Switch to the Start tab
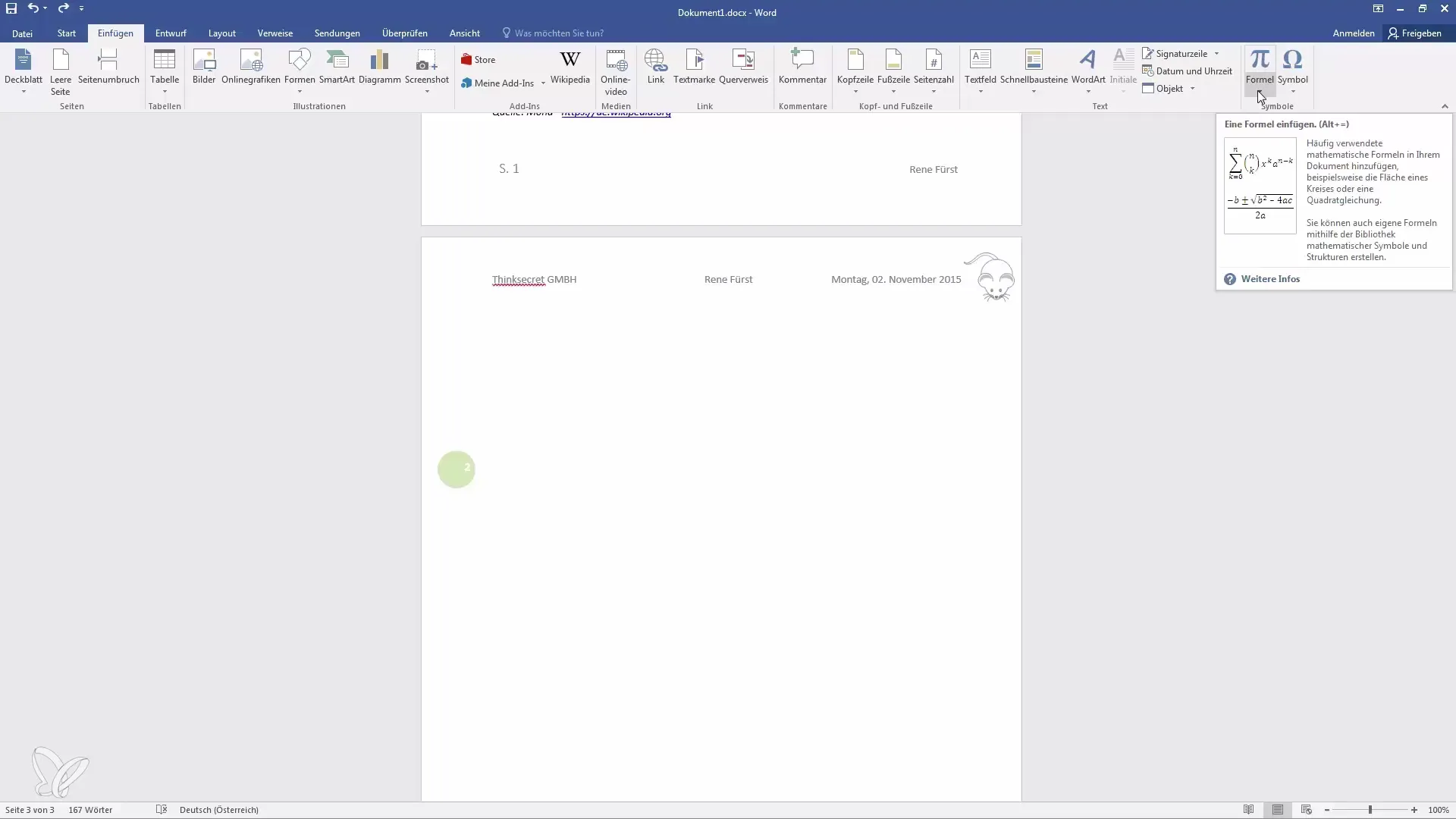 click(67, 33)
